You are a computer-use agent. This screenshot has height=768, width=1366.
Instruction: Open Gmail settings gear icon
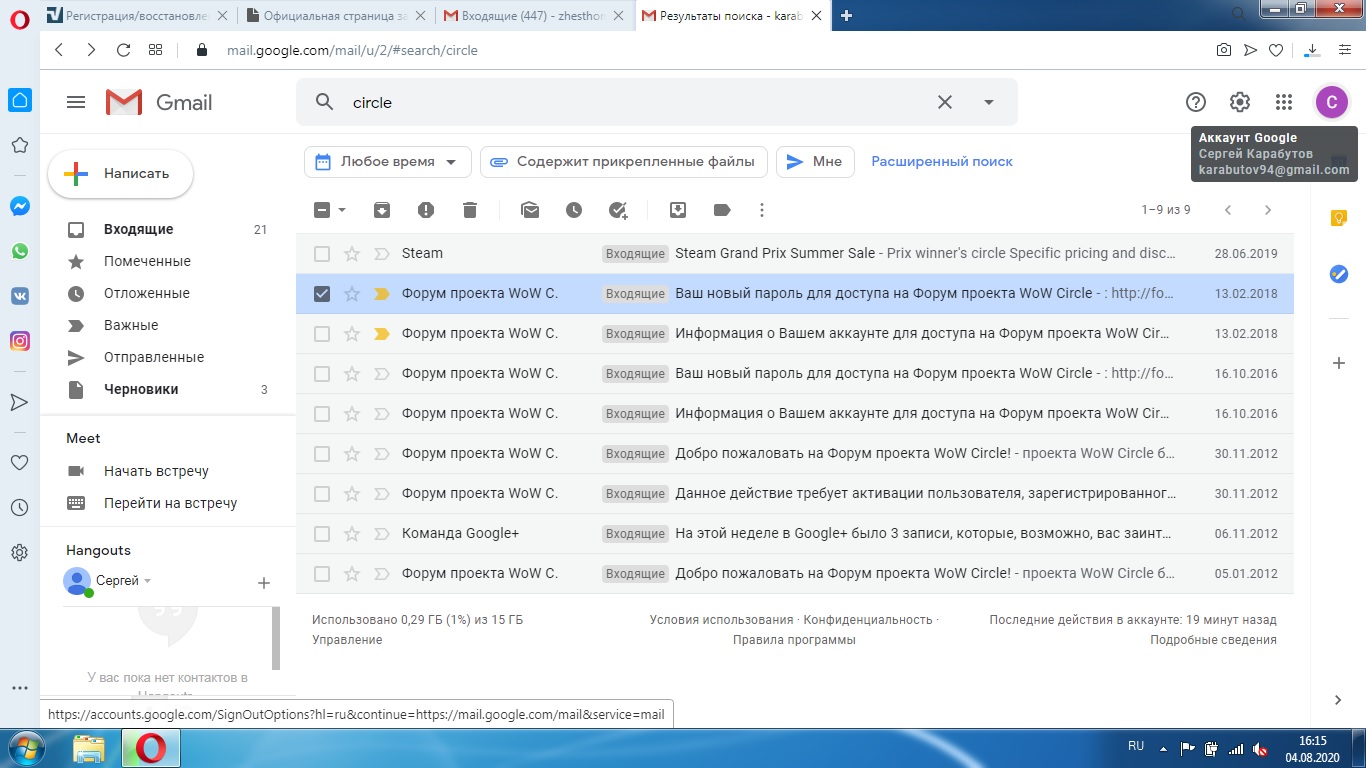tap(1240, 102)
